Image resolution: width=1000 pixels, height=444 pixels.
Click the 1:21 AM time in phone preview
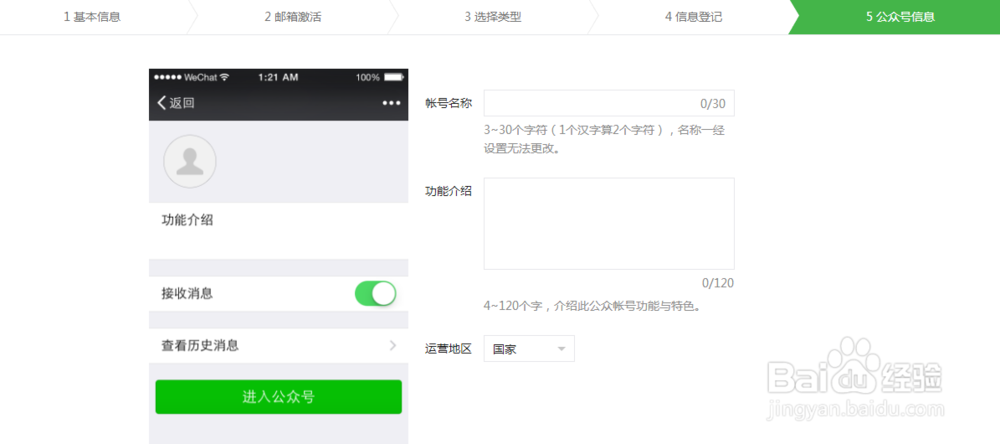278,77
